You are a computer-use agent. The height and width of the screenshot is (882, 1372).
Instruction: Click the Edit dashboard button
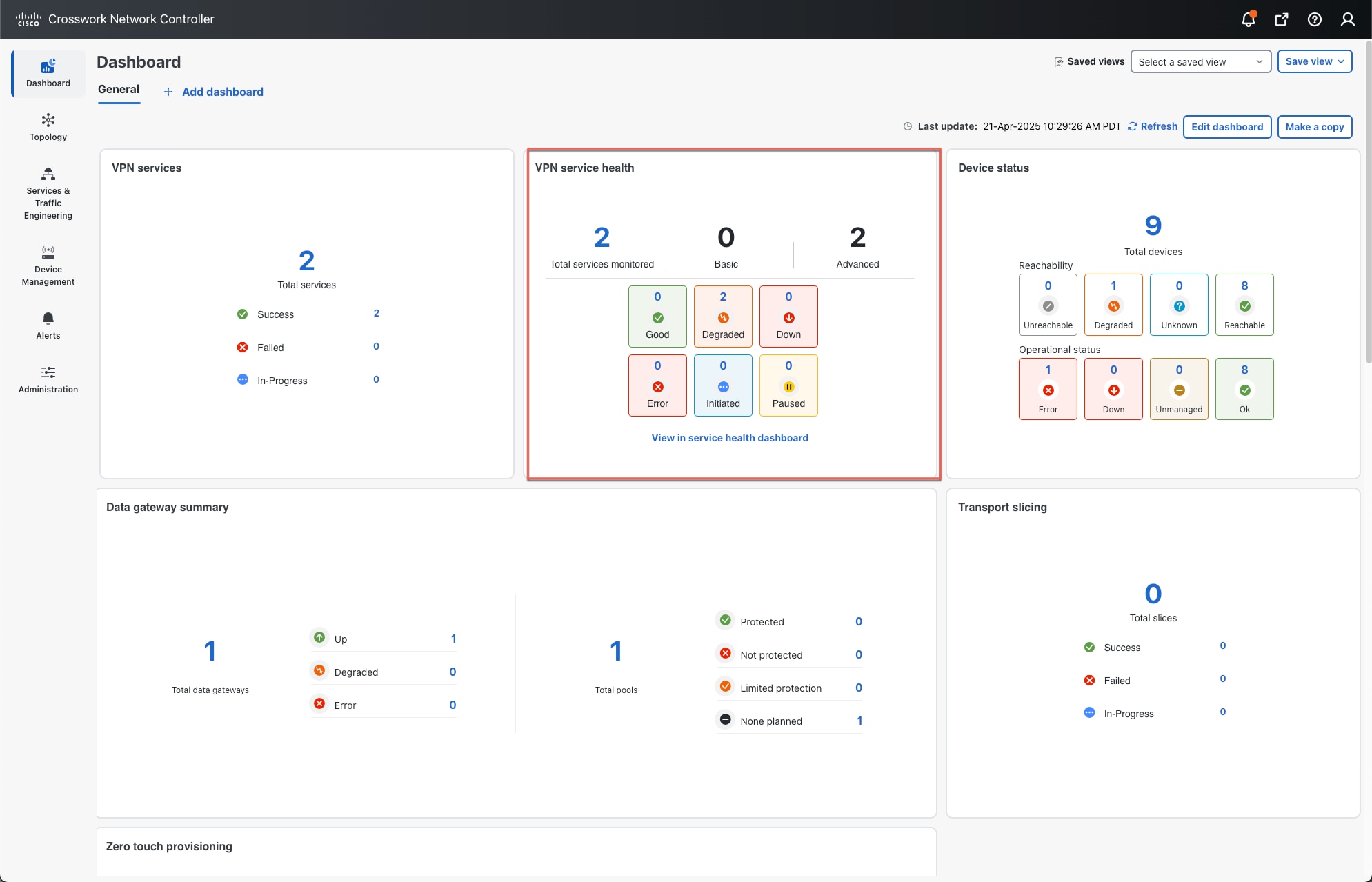tap(1227, 127)
